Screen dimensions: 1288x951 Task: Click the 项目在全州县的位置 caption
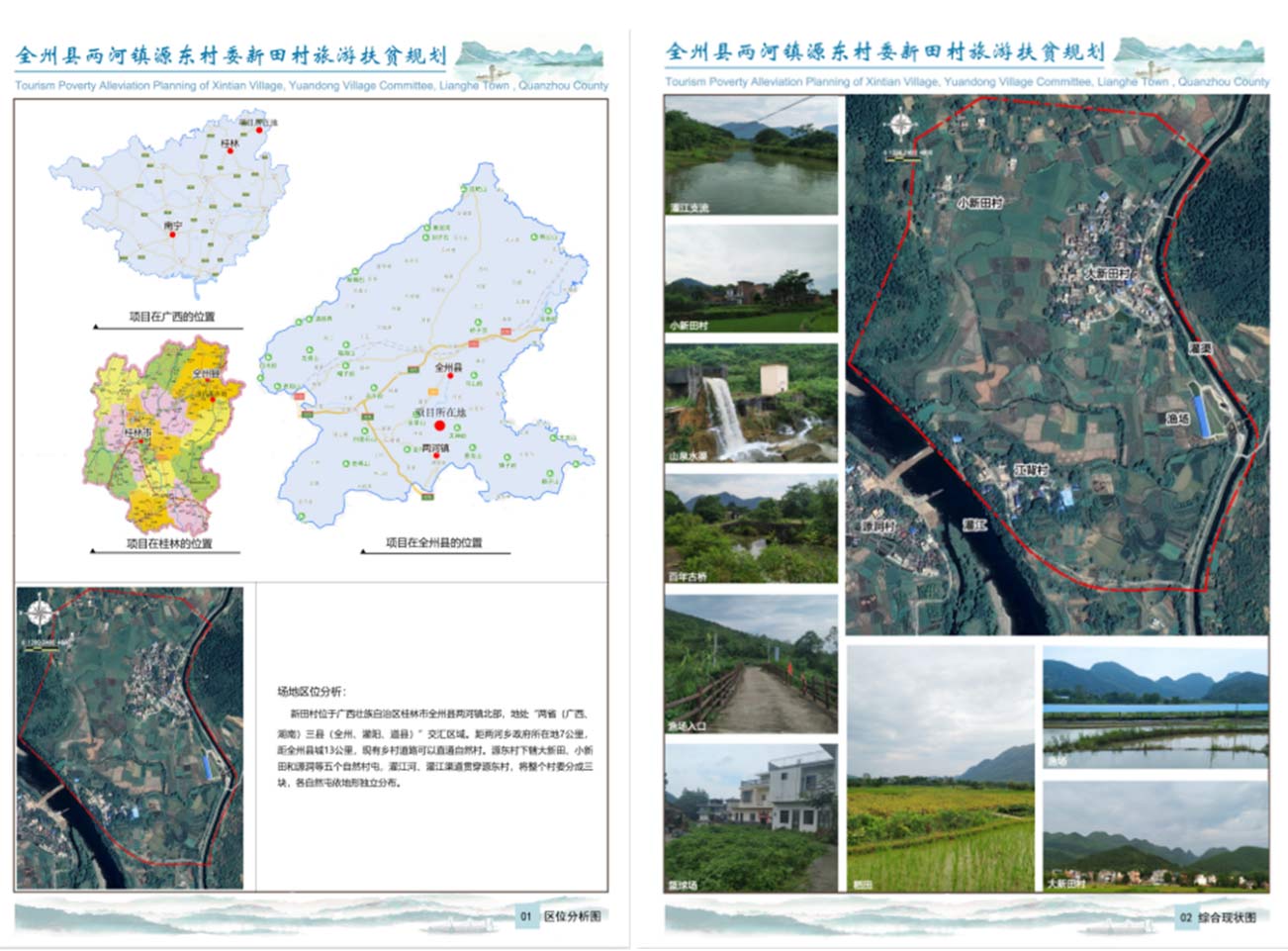click(433, 542)
